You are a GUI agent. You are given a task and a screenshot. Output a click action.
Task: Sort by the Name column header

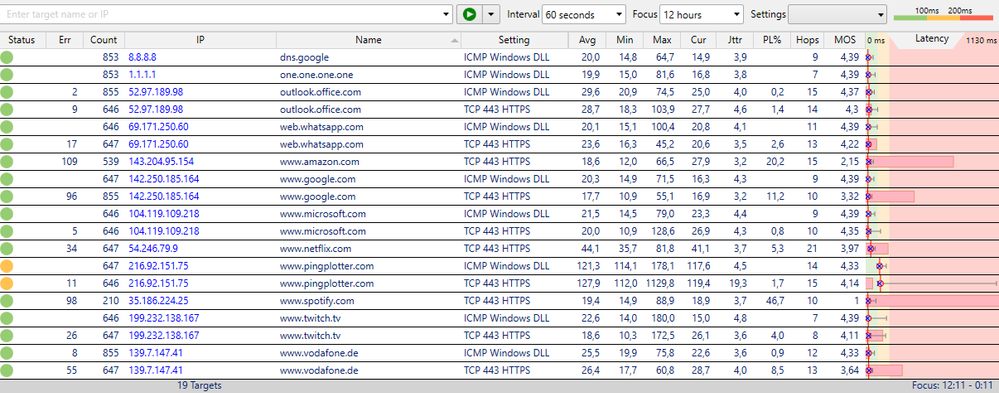368,40
